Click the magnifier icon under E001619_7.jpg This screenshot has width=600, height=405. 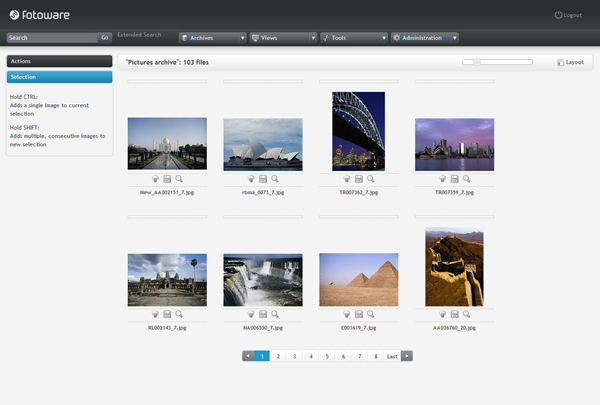[371, 314]
